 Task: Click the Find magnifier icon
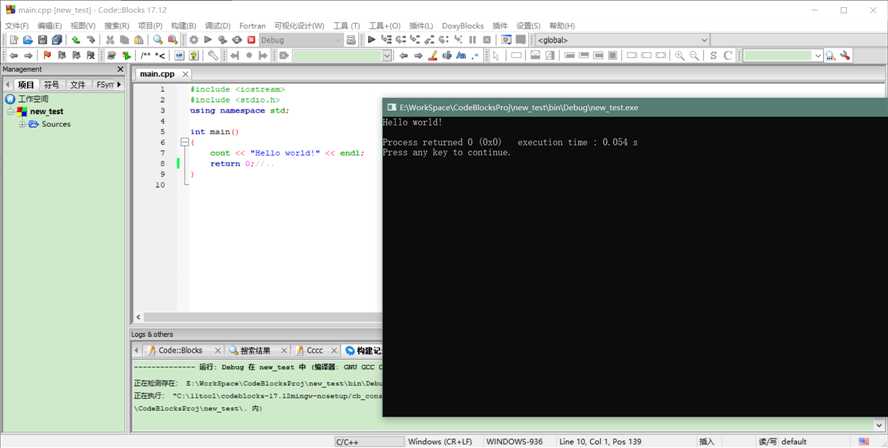(158, 40)
